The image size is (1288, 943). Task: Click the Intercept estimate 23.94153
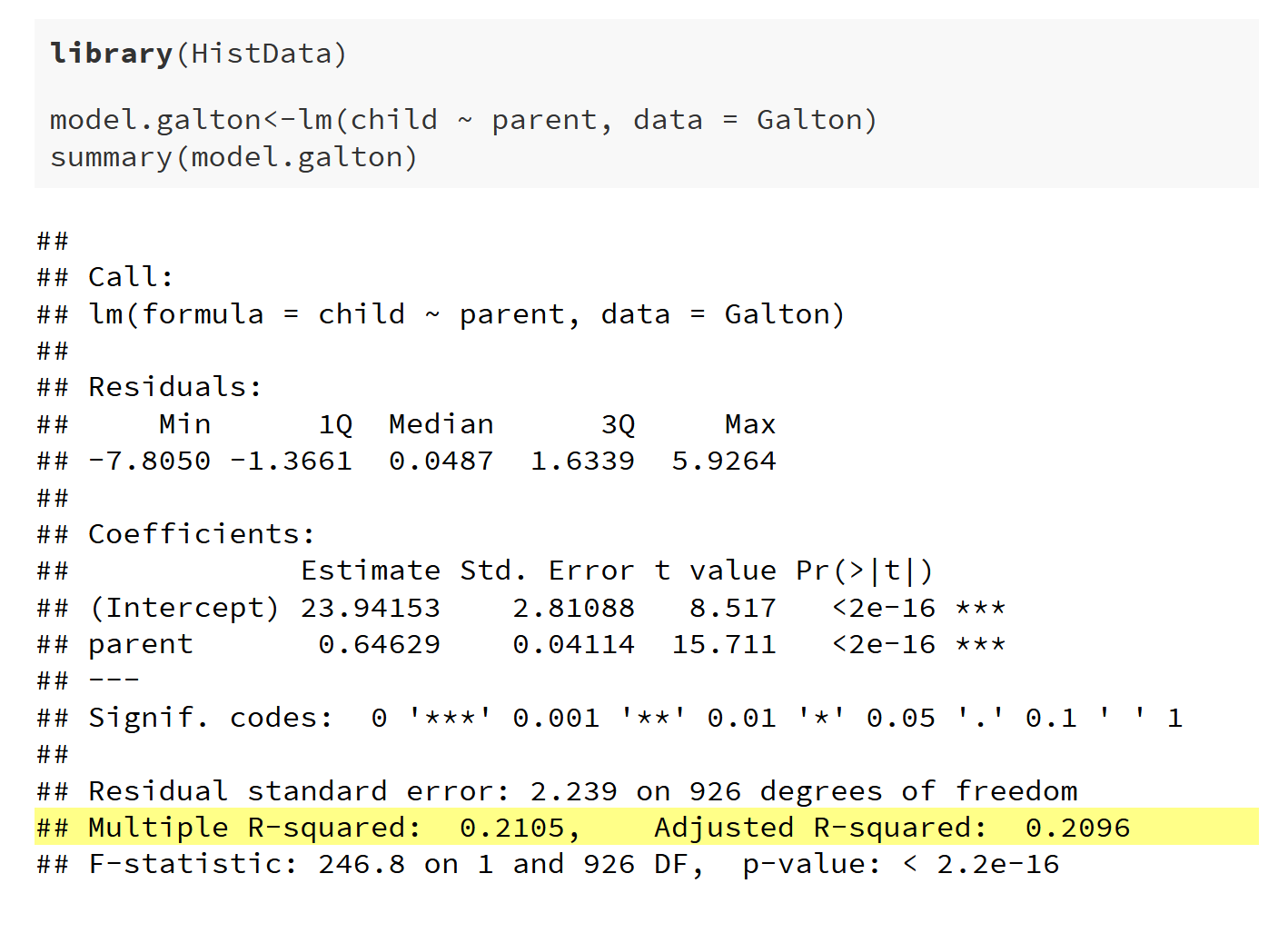click(371, 608)
